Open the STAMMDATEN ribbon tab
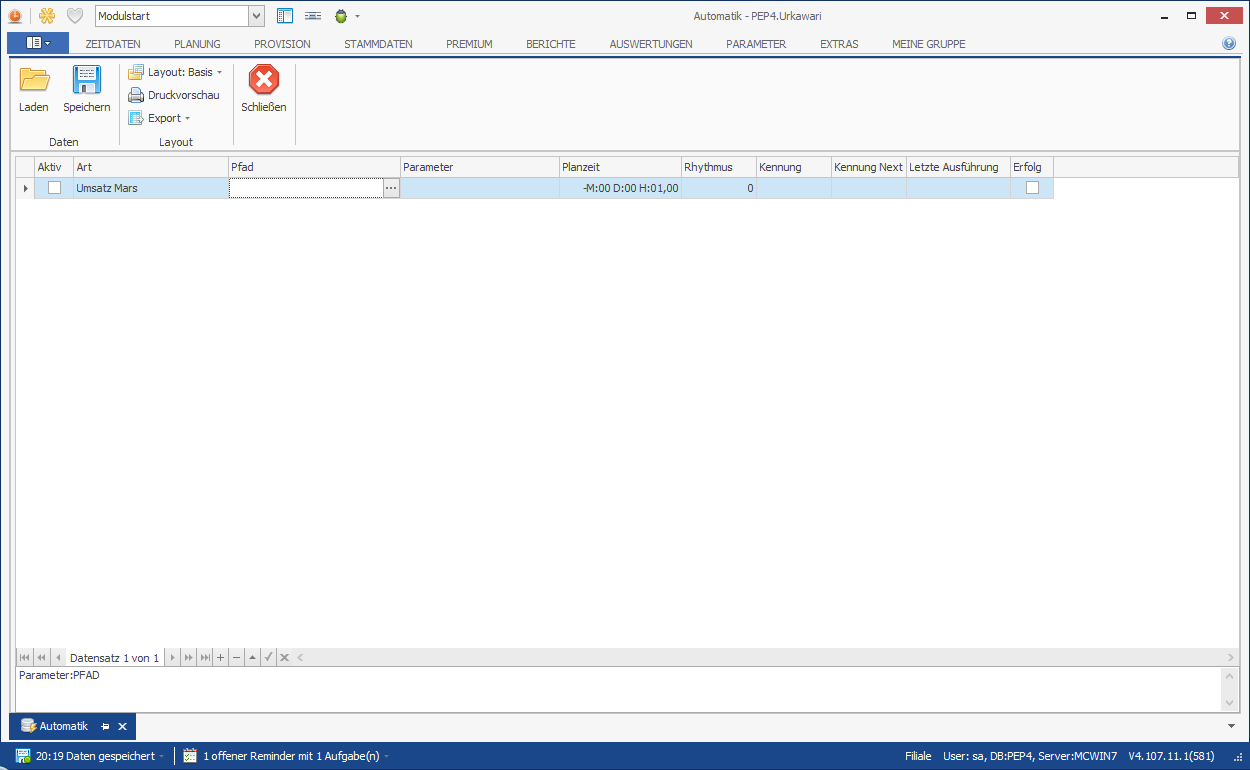Image resolution: width=1250 pixels, height=770 pixels. coord(378,44)
